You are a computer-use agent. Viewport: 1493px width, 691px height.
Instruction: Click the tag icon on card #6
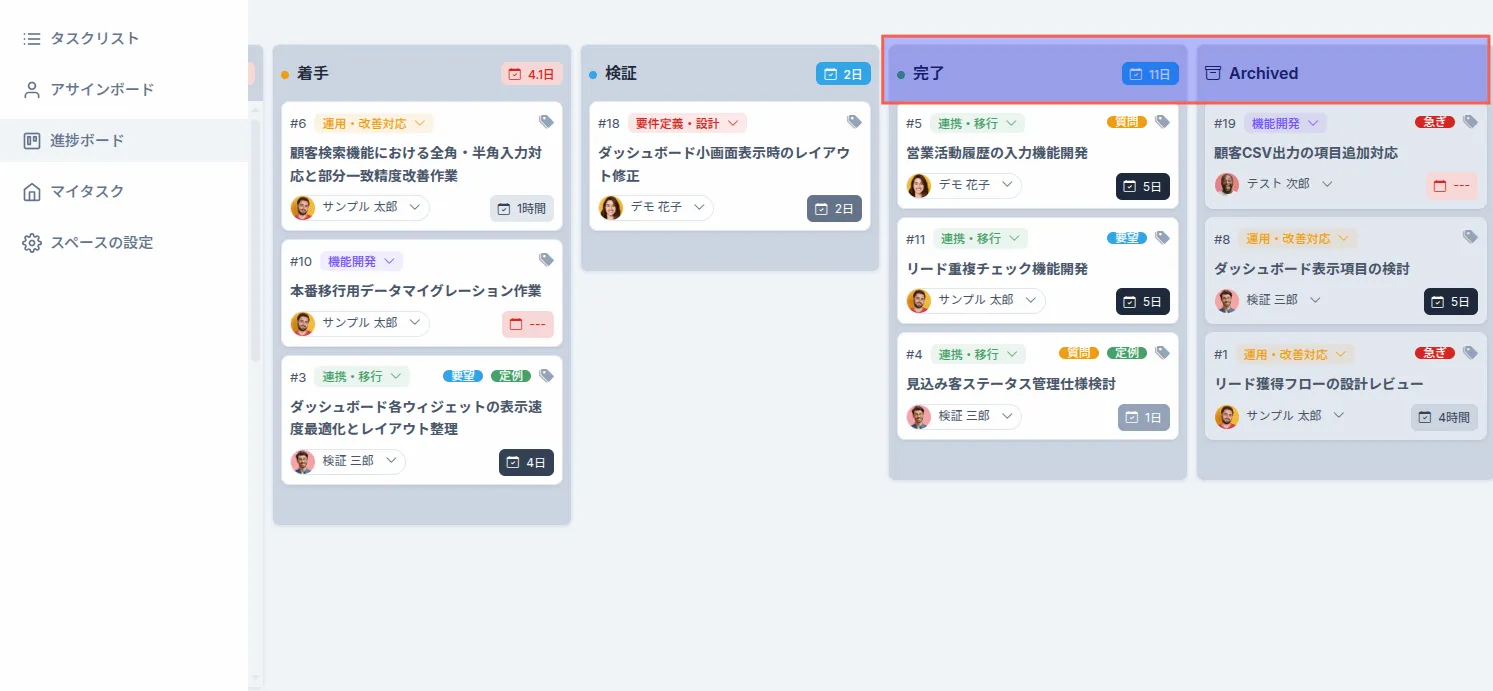(546, 121)
